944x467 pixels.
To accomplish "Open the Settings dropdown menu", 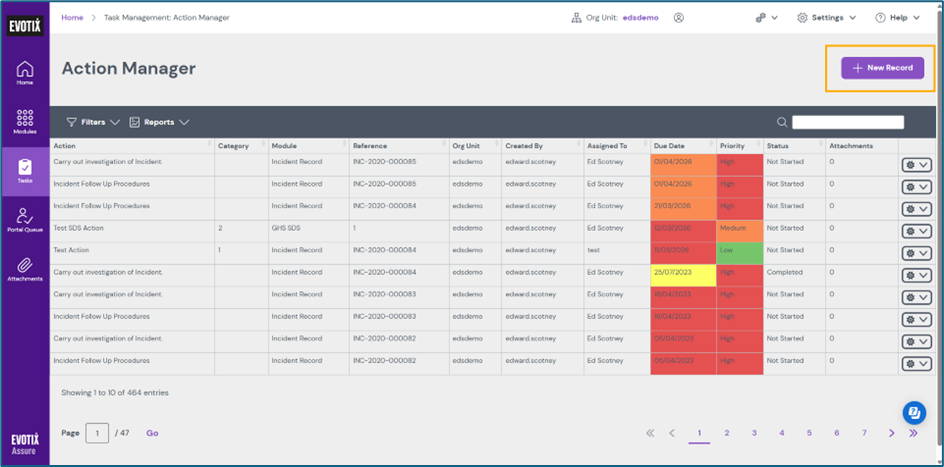I will (x=826, y=18).
